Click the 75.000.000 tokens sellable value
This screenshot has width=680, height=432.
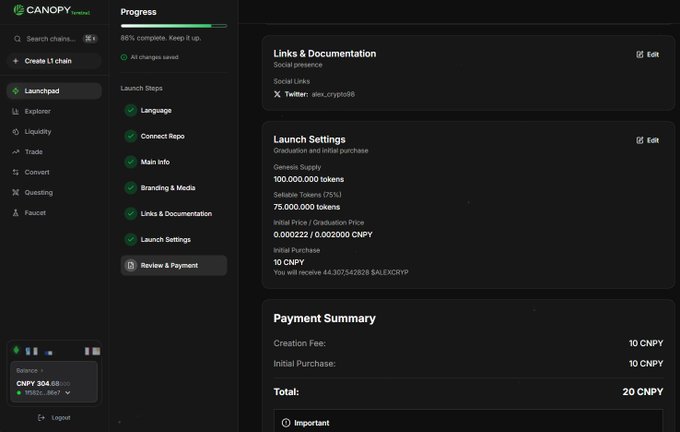307,207
